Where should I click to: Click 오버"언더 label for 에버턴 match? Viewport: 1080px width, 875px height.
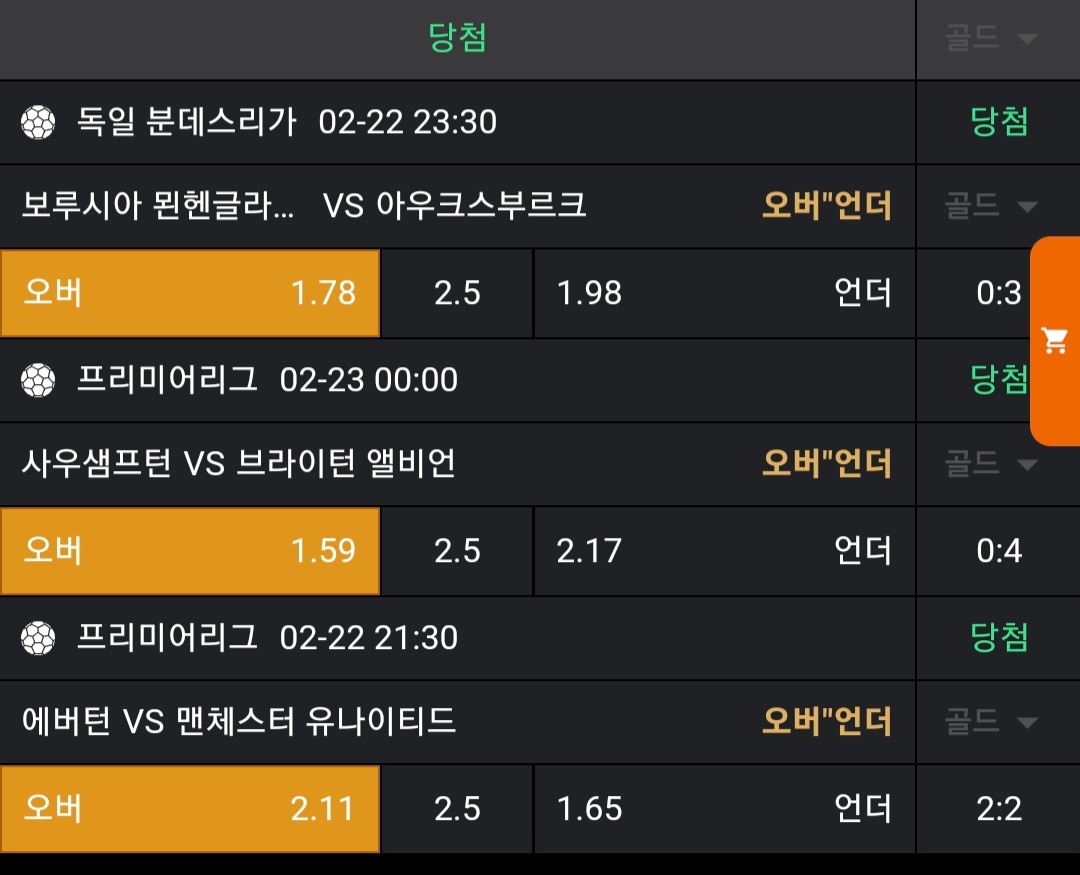pyautogui.click(x=826, y=721)
